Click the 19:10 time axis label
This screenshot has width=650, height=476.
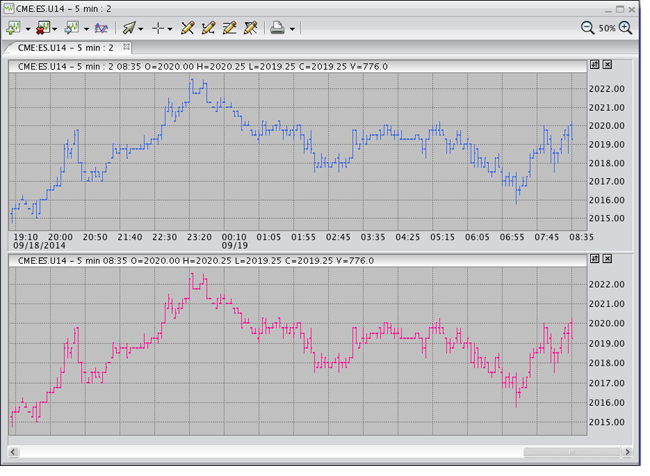point(26,237)
